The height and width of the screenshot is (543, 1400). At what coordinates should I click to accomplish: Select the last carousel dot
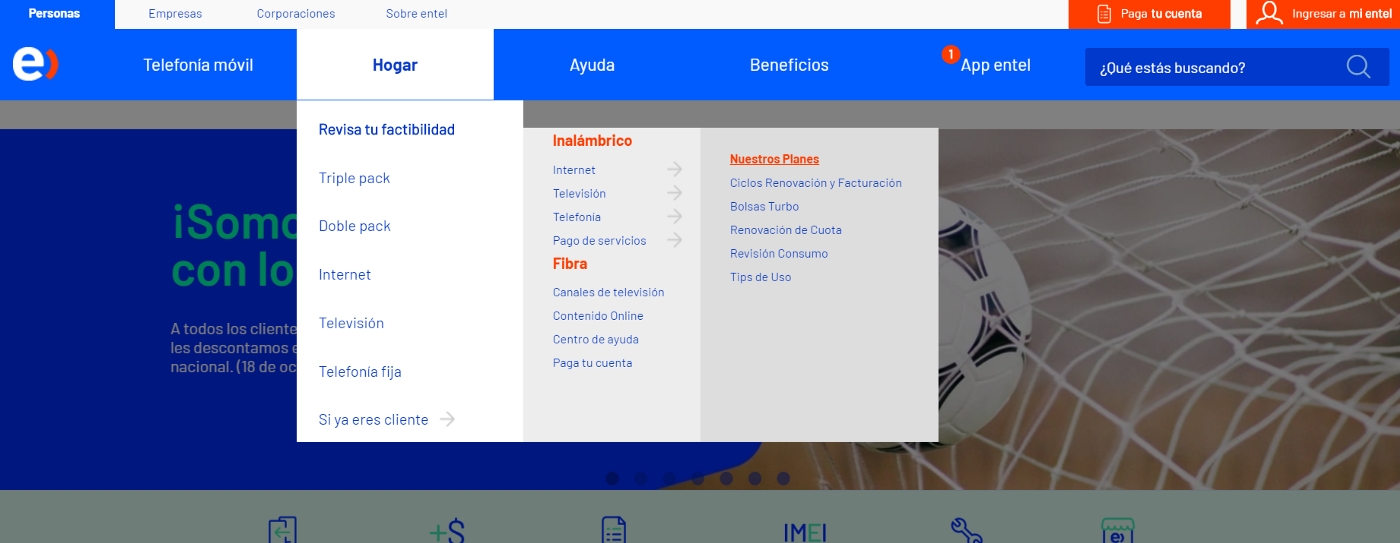[783, 478]
